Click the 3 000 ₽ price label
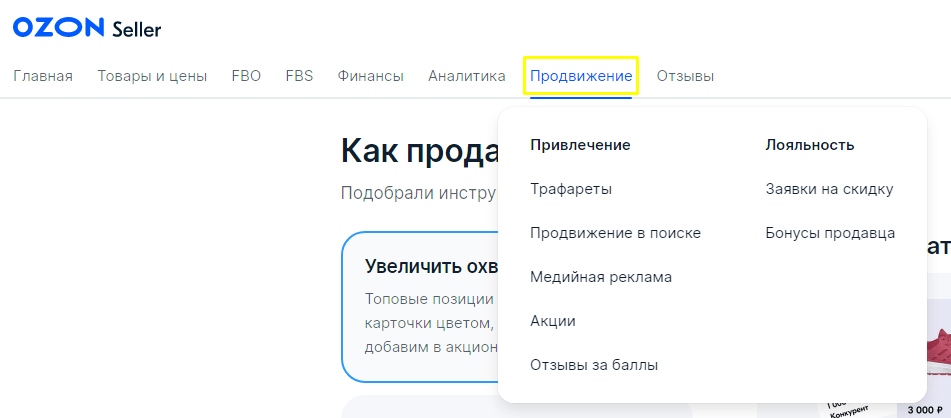Viewport: 951px width, 418px height. (x=926, y=411)
